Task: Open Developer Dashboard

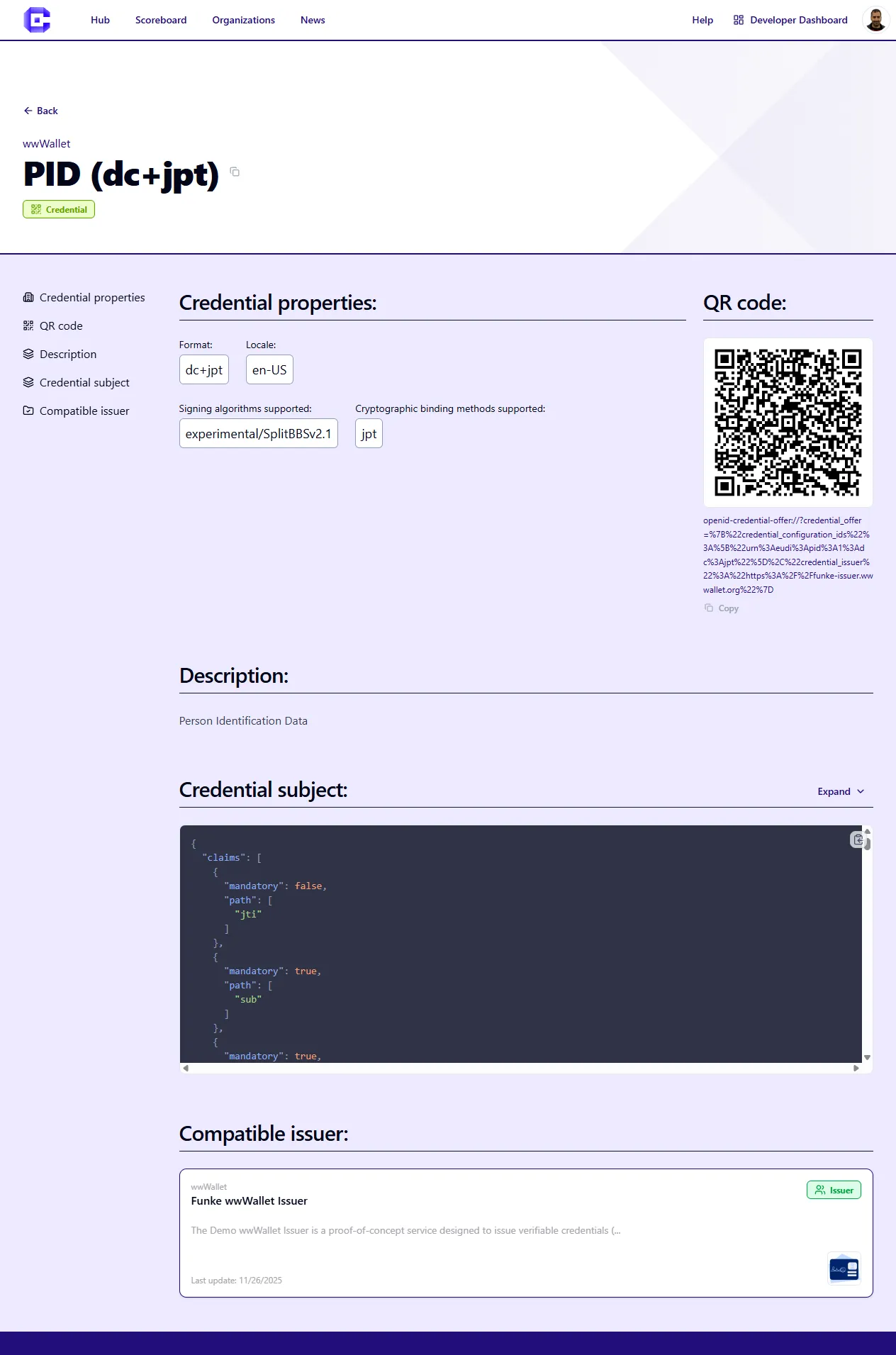Action: tap(790, 20)
